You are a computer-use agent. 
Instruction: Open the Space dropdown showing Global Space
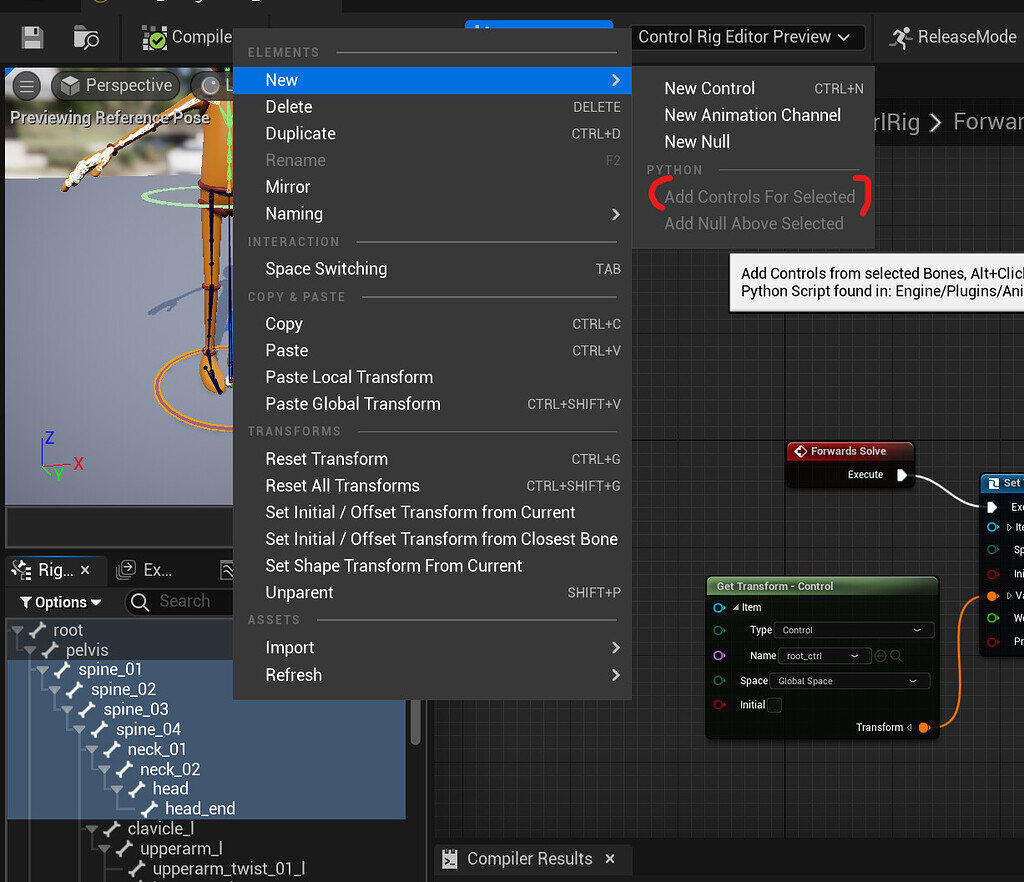848,680
